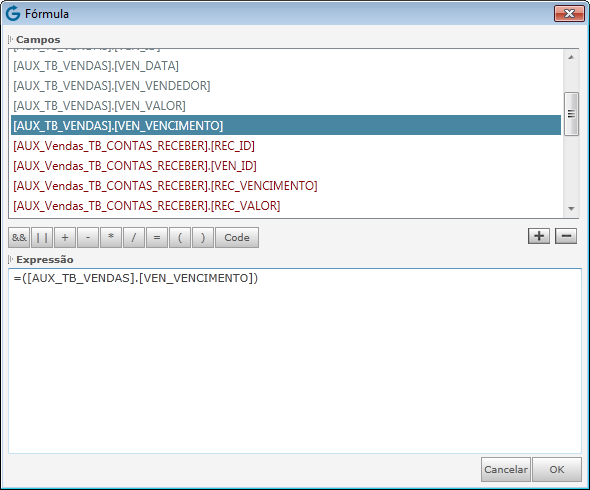590x490 pixels.
Task: Click the fields list scroll down arrow
Action: coord(571,208)
